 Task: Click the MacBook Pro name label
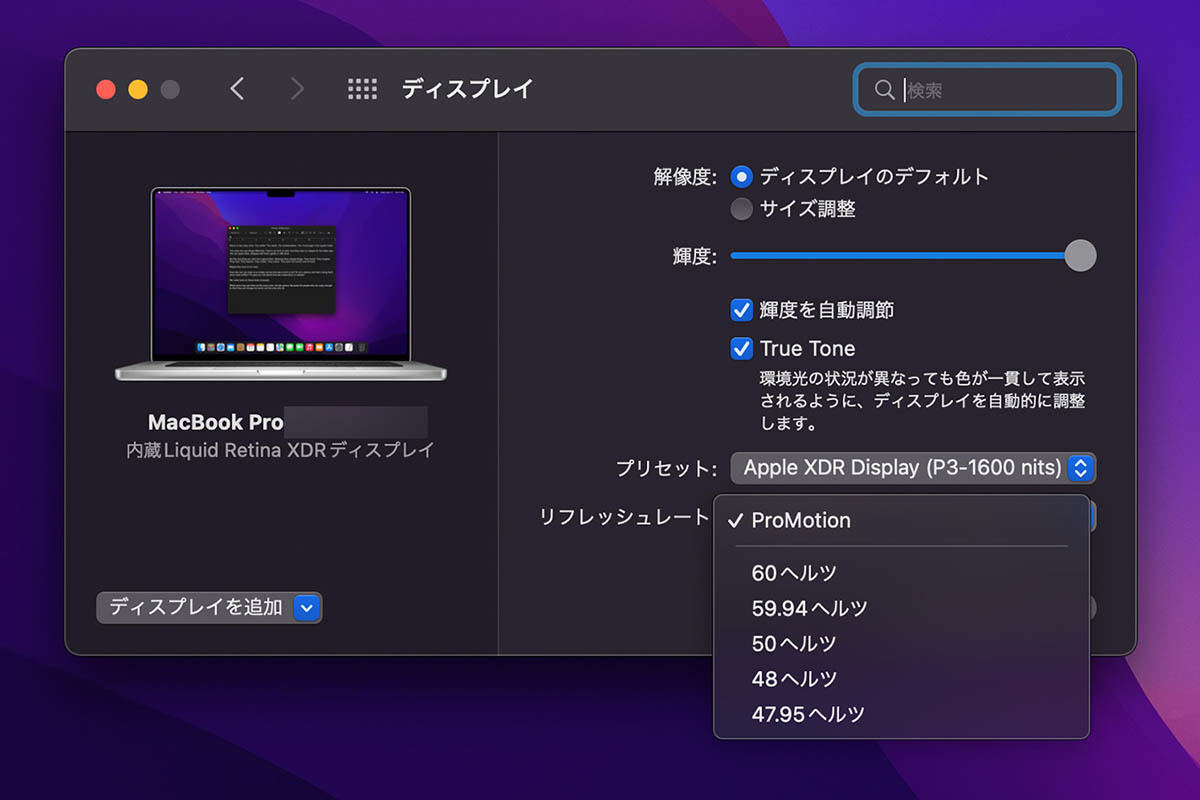point(215,422)
